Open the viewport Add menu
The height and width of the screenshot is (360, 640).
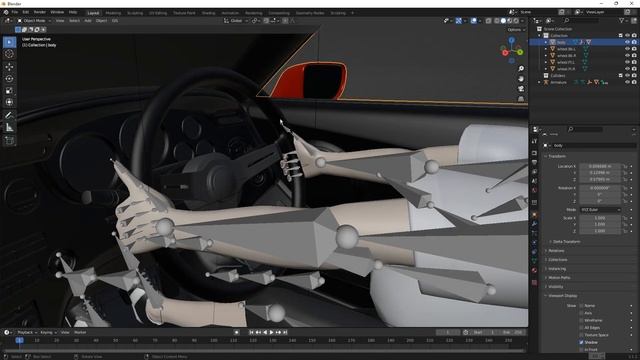pyautogui.click(x=88, y=20)
